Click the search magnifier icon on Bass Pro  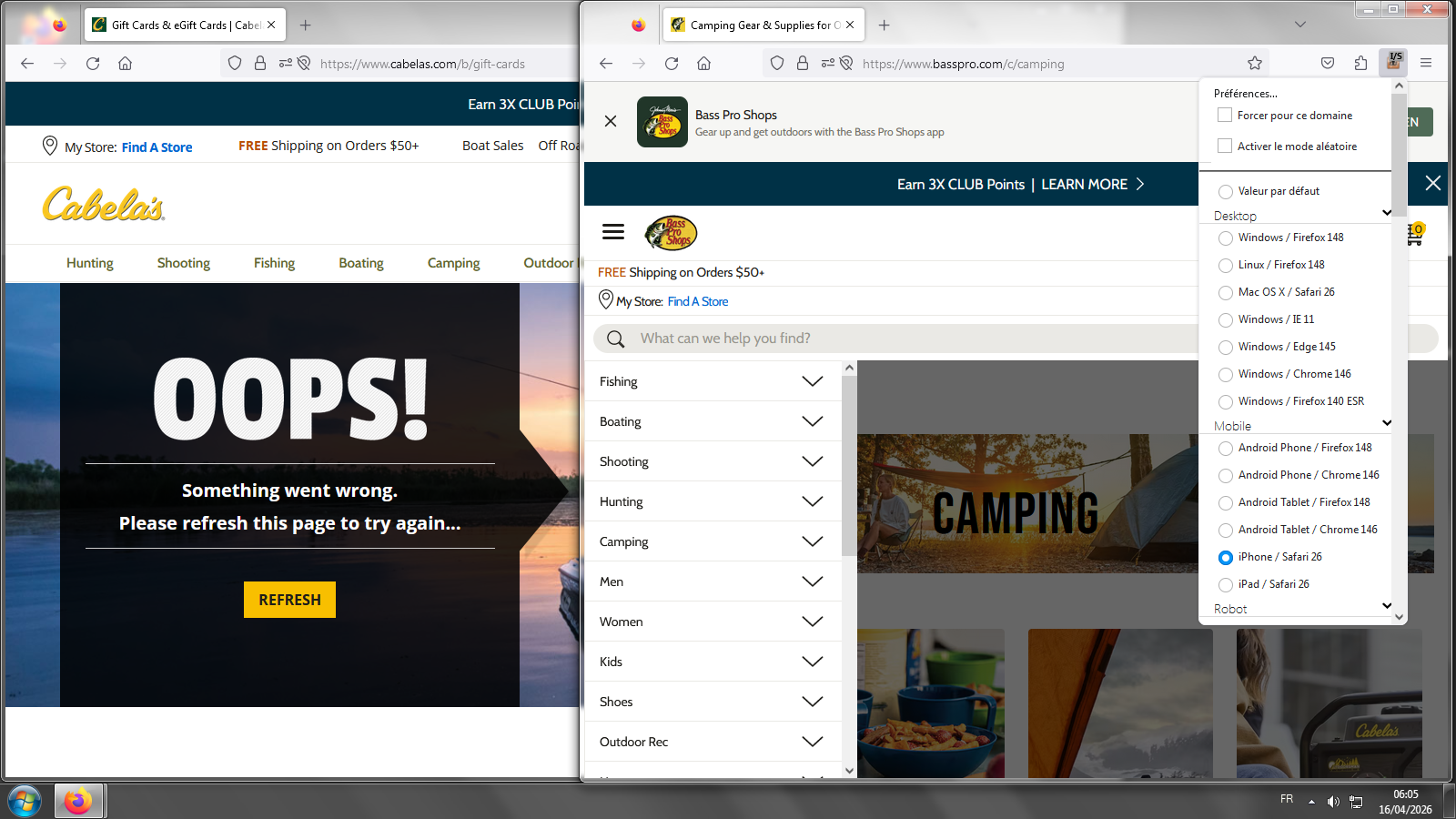tap(616, 339)
